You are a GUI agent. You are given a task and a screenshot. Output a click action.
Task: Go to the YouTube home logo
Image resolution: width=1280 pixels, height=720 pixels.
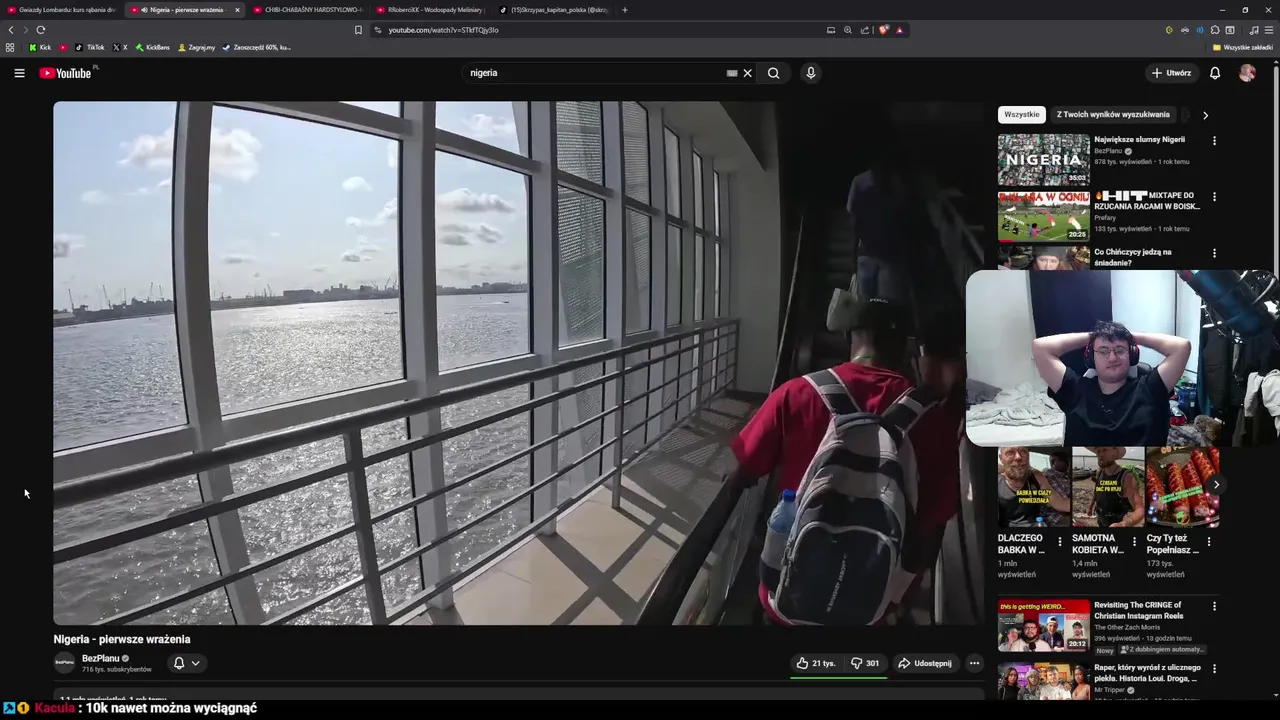(66, 73)
